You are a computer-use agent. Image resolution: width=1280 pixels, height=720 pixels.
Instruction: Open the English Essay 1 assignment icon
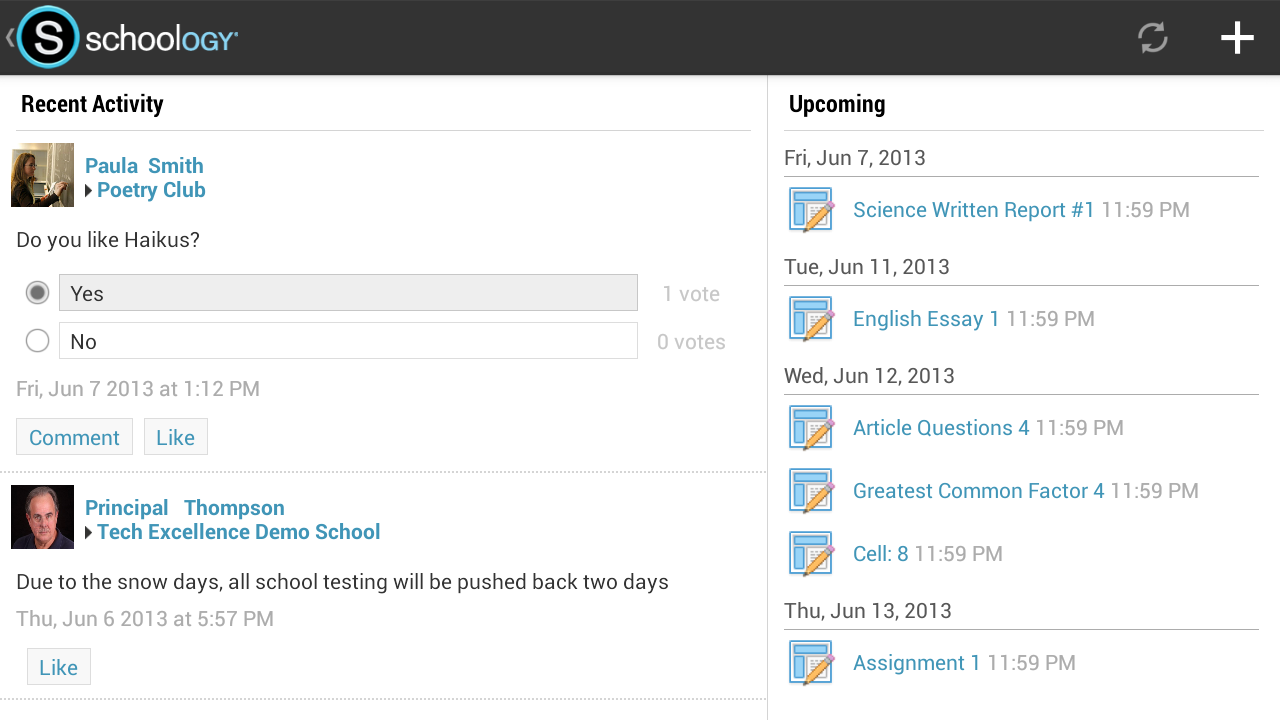(811, 318)
